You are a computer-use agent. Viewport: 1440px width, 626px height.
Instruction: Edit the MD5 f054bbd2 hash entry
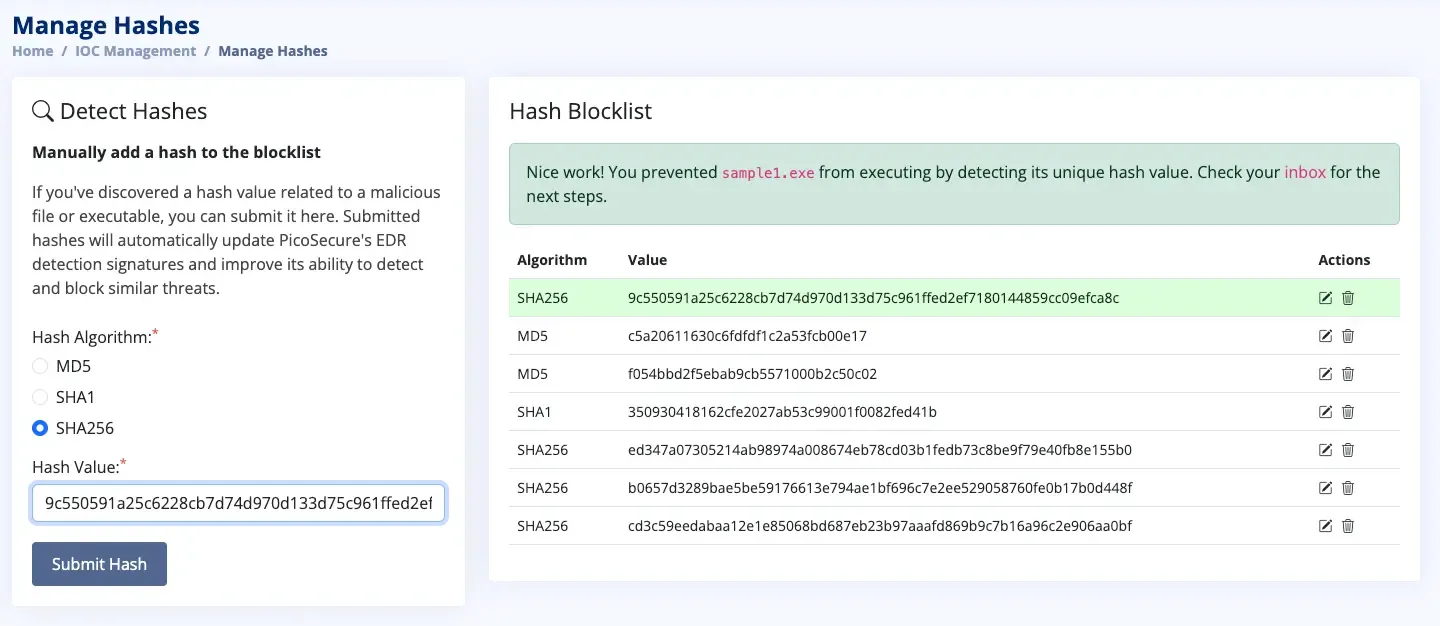click(1326, 374)
